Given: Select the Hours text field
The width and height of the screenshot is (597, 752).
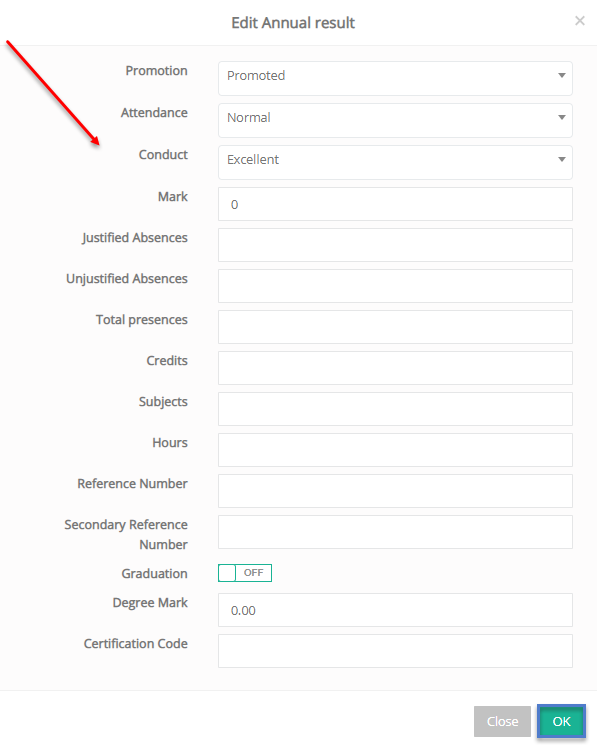Looking at the screenshot, I should [x=395, y=450].
